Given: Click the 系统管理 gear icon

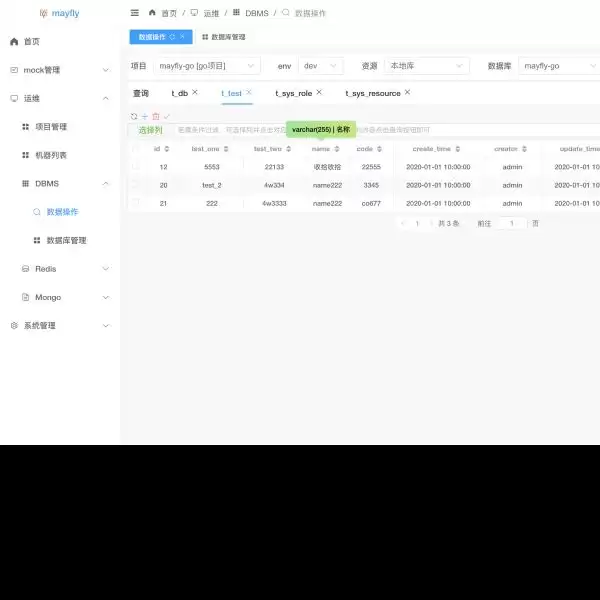Looking at the screenshot, I should tap(14, 325).
